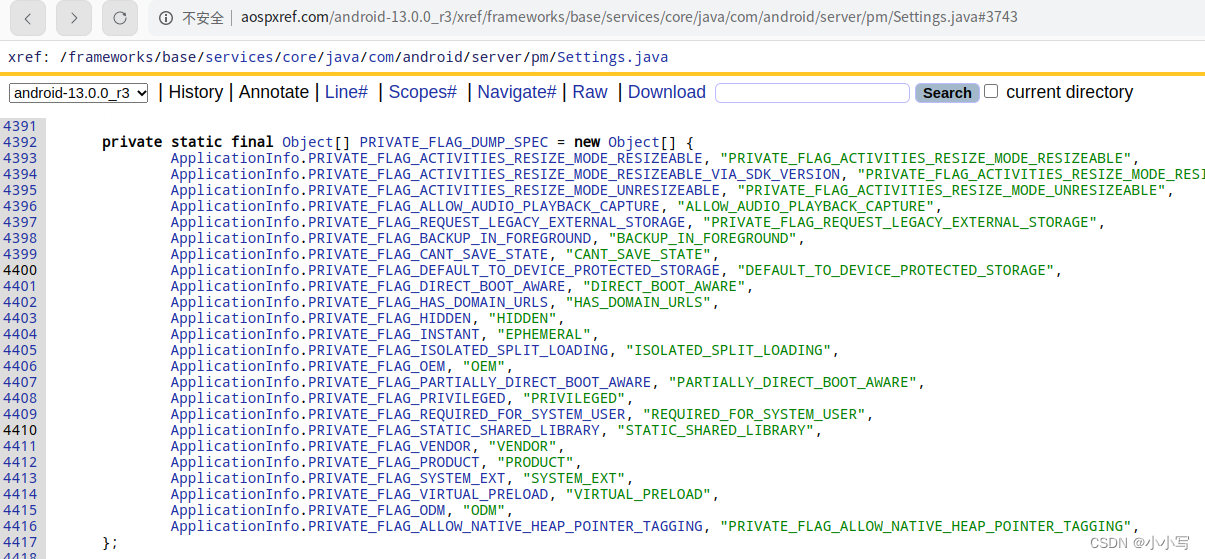Toggle line numbers with Line# link
1205x559 pixels.
(x=346, y=92)
